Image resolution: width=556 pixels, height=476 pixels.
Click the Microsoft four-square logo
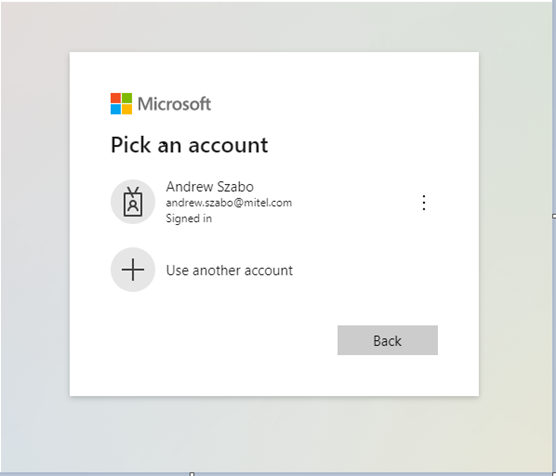pos(121,104)
